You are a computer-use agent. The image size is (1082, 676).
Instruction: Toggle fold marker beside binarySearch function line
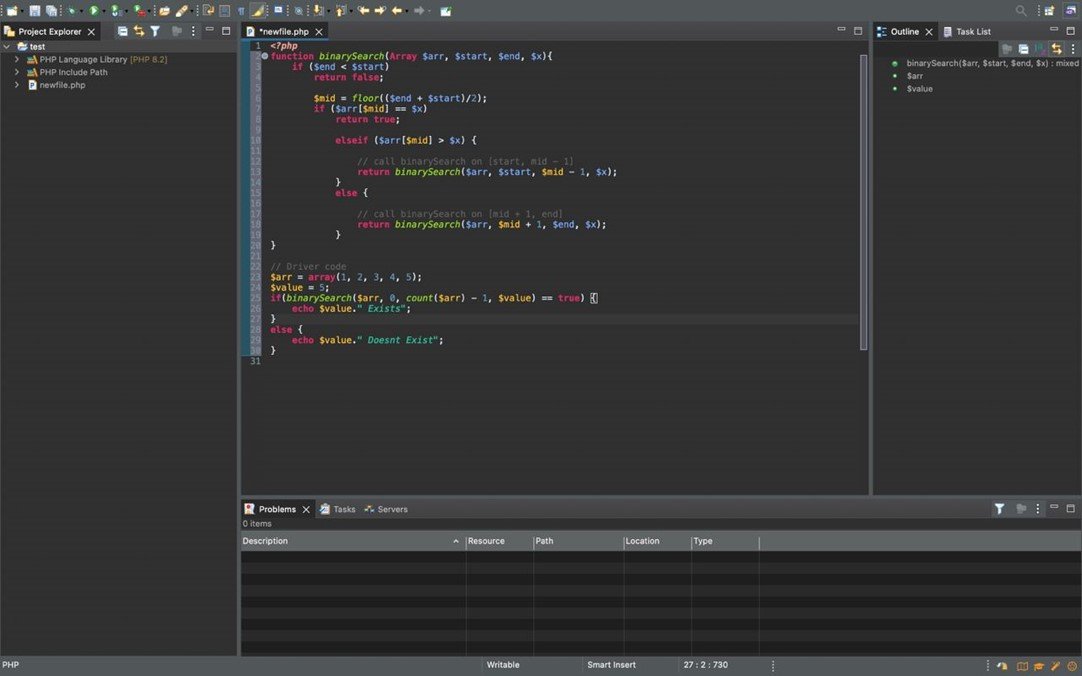click(x=265, y=57)
